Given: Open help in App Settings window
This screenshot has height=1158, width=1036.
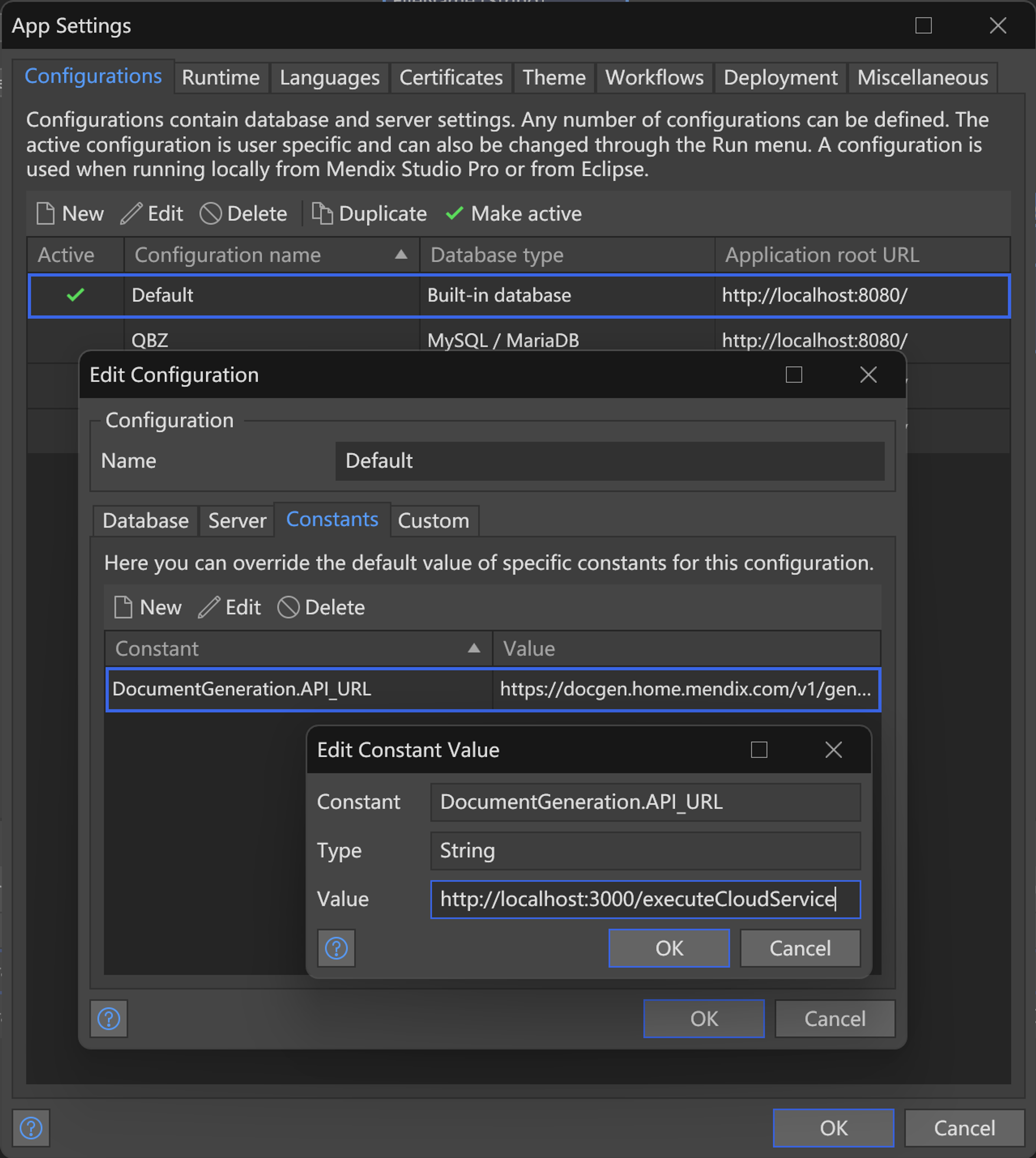Looking at the screenshot, I should (31, 1128).
